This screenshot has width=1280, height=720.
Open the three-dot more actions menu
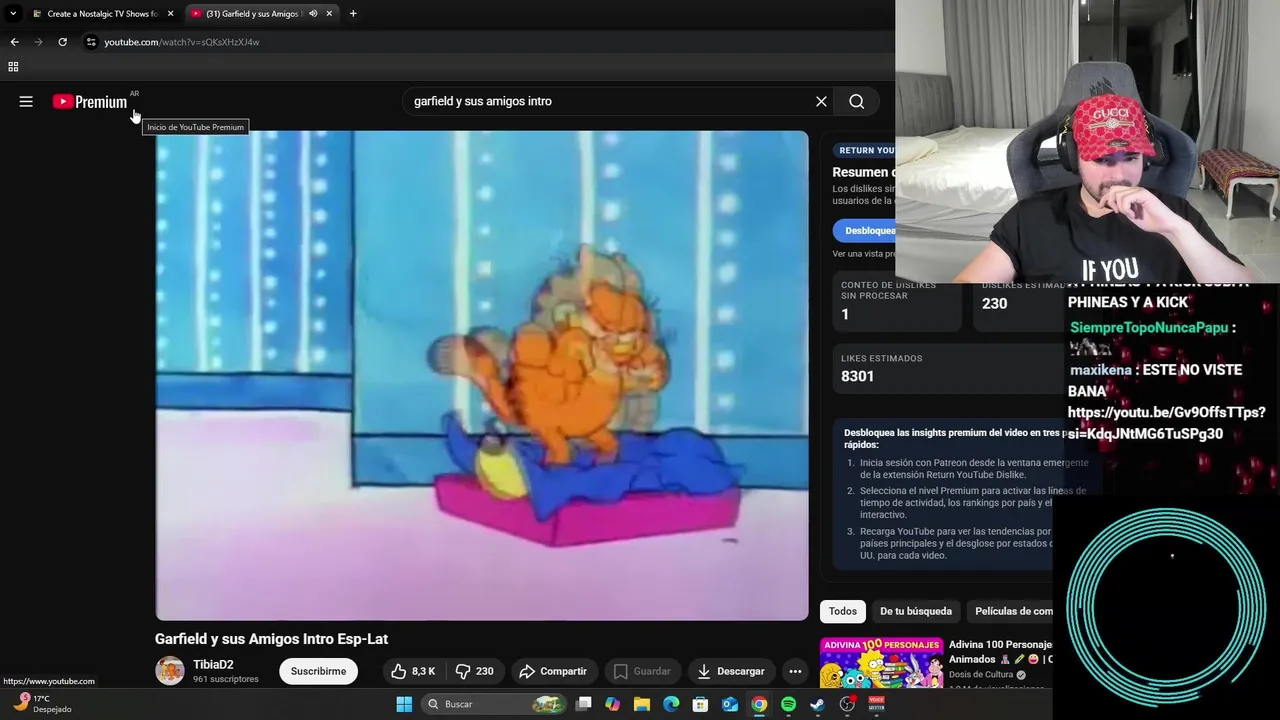(x=795, y=671)
